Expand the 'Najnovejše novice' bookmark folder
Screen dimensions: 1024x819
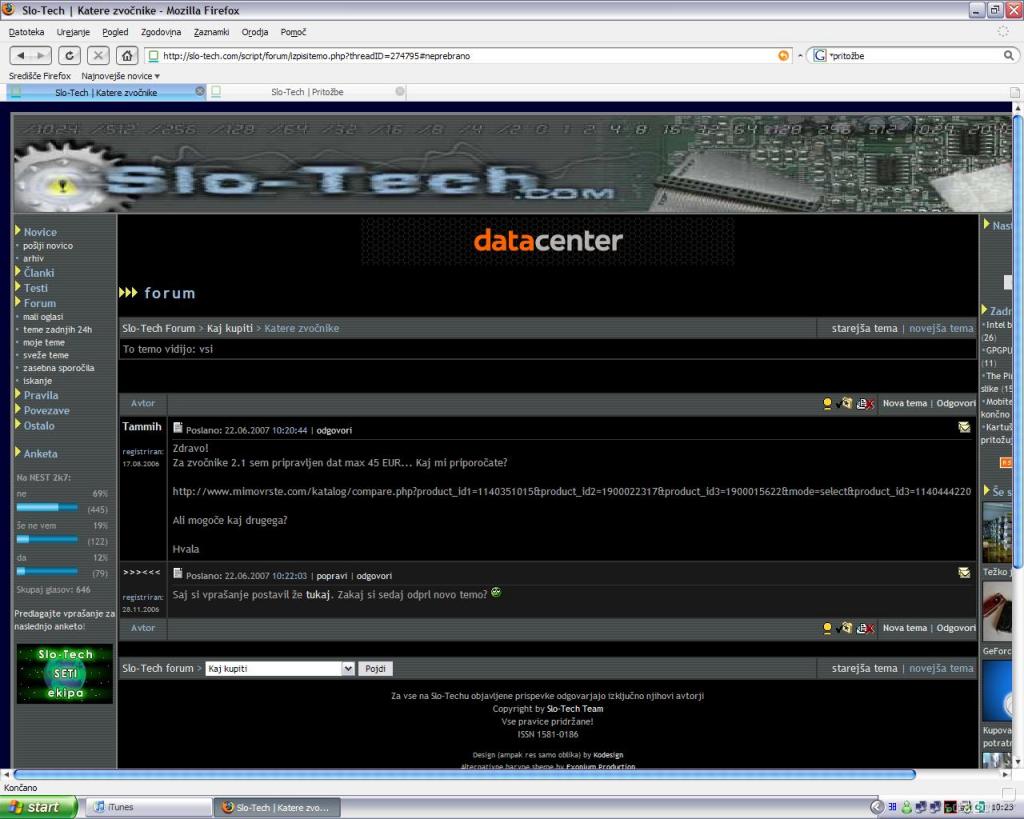tap(120, 76)
